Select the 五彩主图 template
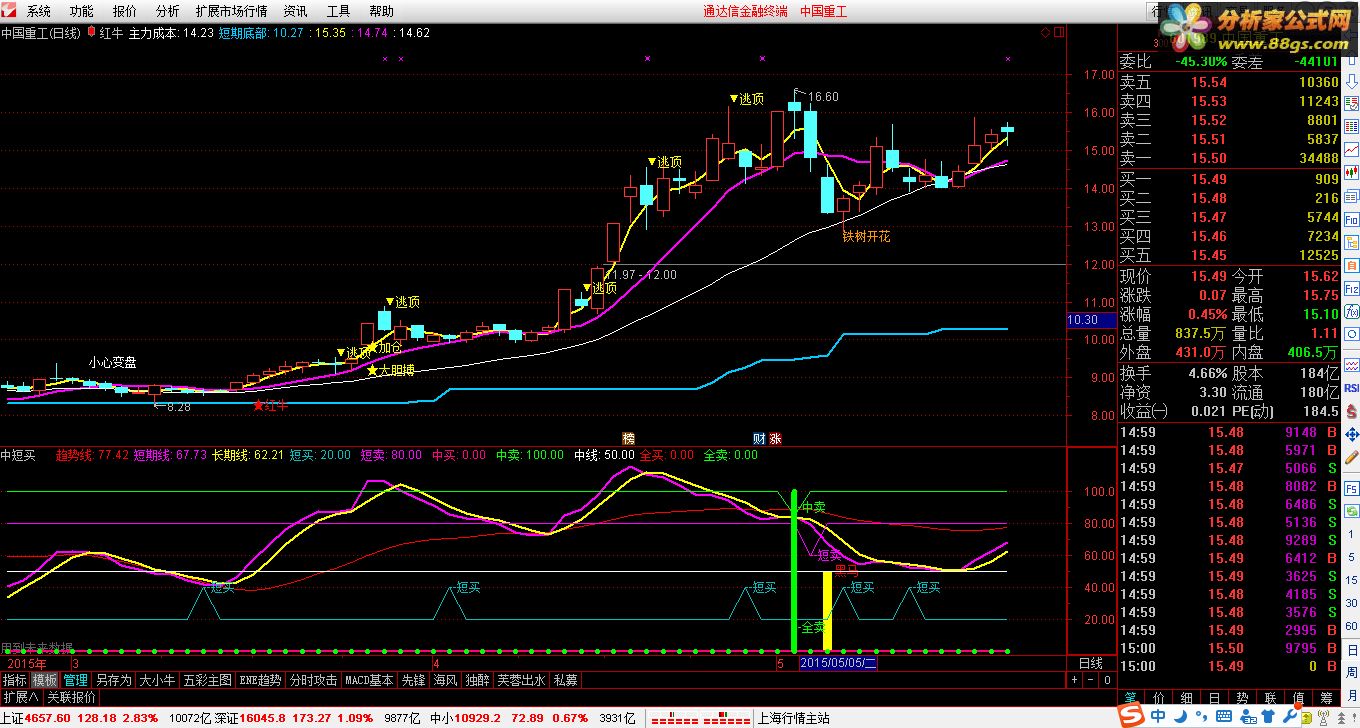This screenshot has height=728, width=1360. pos(207,680)
